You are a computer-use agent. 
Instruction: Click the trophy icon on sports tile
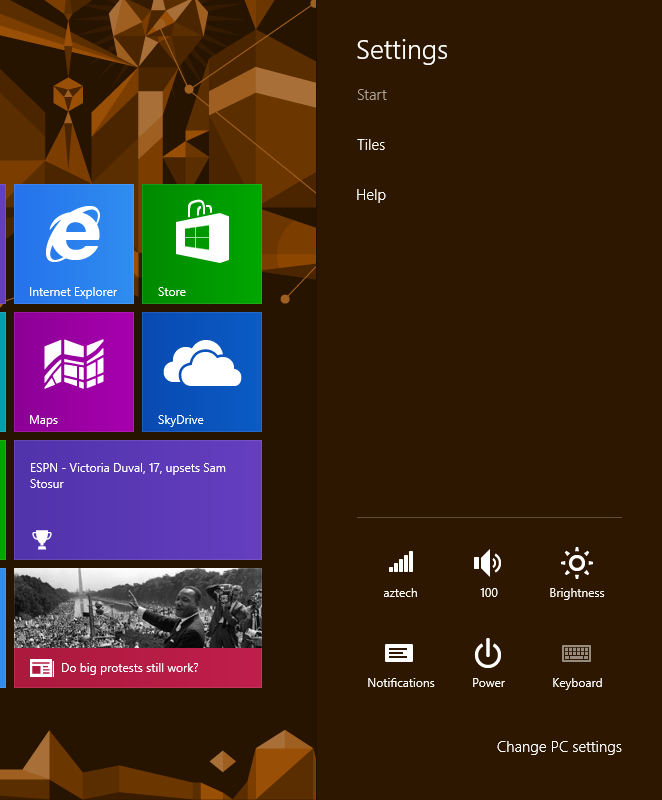(42, 539)
